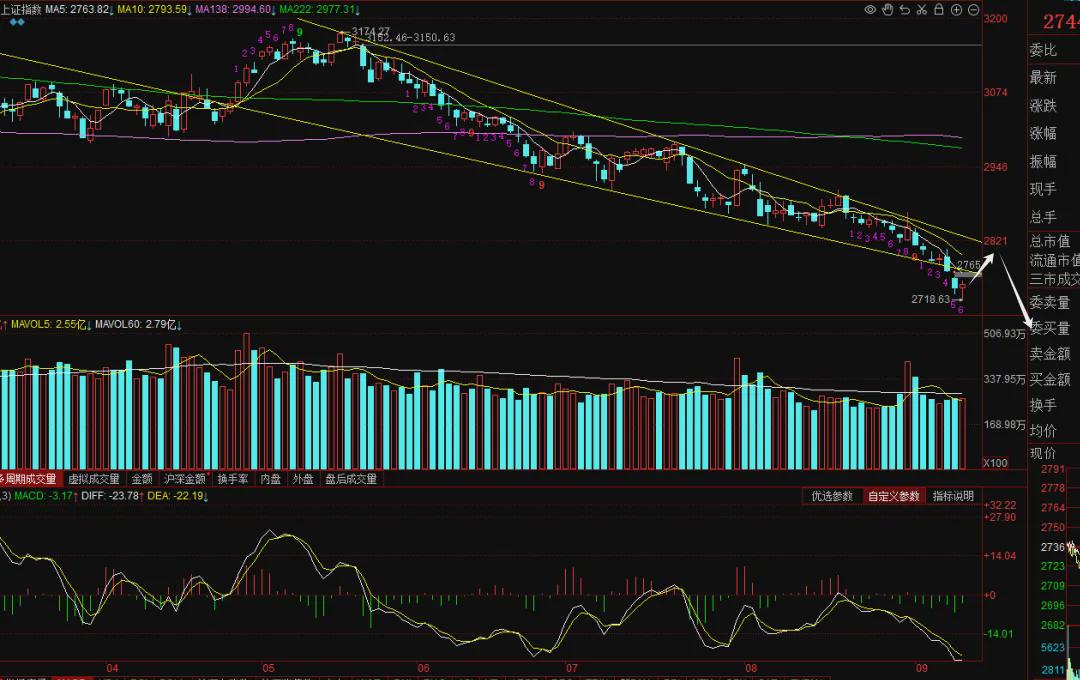The height and width of the screenshot is (680, 1080).
Task: Click the MA222: 2977.31 indicator label
Action: point(320,10)
